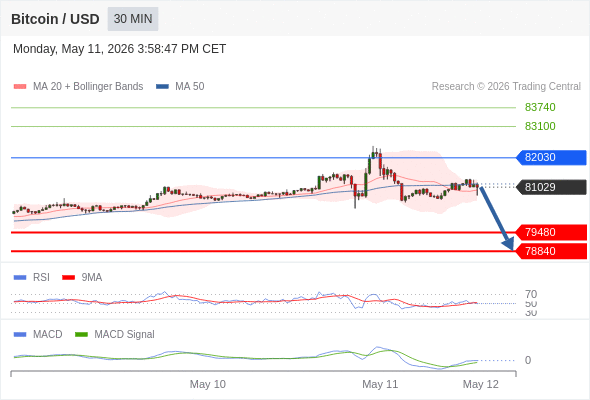Click the 30 MIN timeframe badge
This screenshot has width=590, height=400.
133,19
